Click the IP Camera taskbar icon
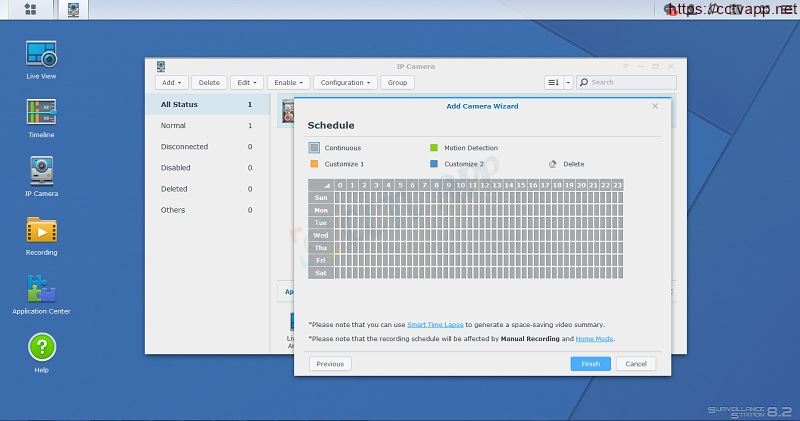The height and width of the screenshot is (421, 800). point(74,10)
